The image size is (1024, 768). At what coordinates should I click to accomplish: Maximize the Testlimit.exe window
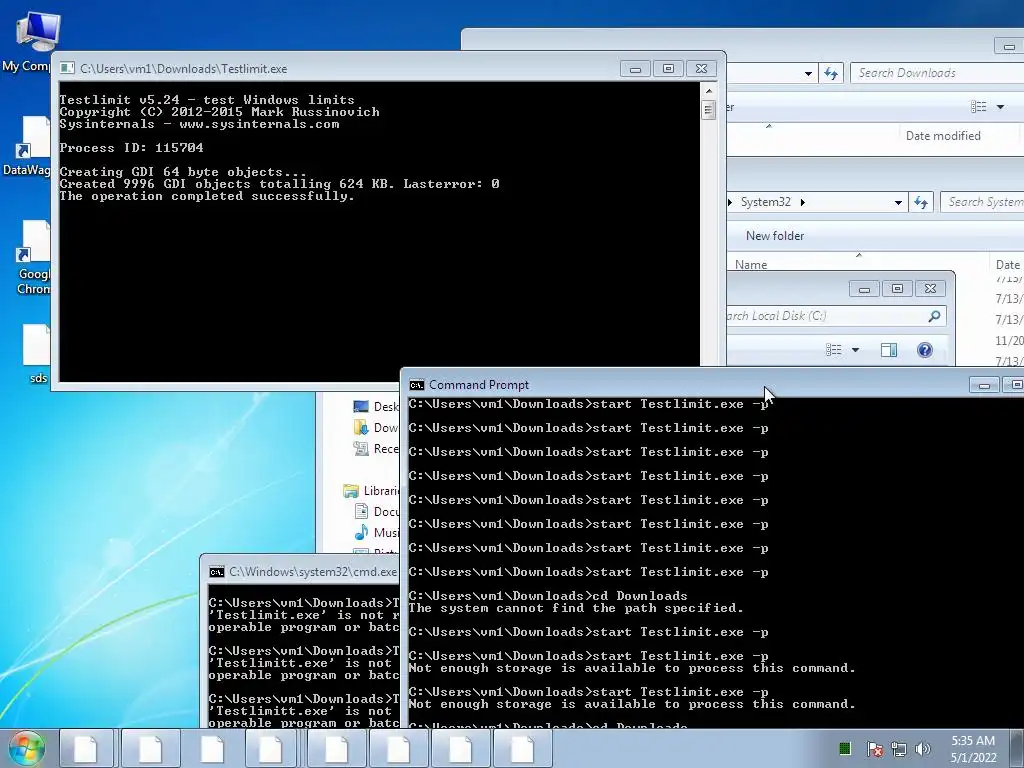(x=668, y=69)
